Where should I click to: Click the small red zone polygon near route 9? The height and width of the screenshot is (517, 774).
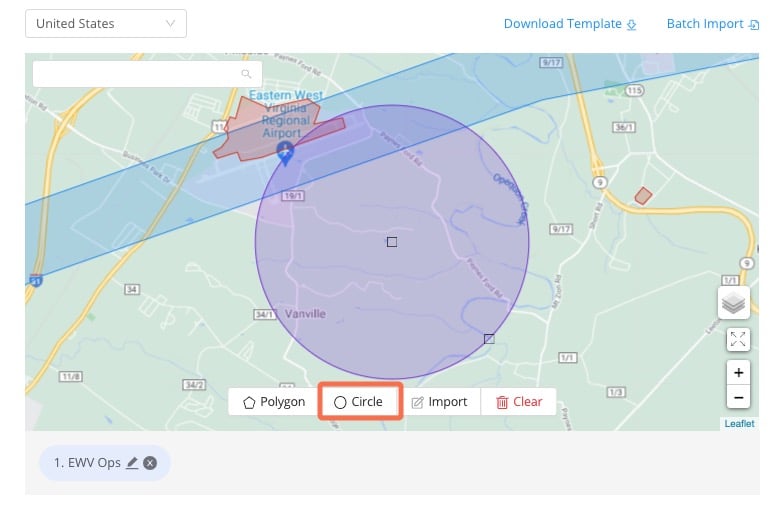[643, 196]
